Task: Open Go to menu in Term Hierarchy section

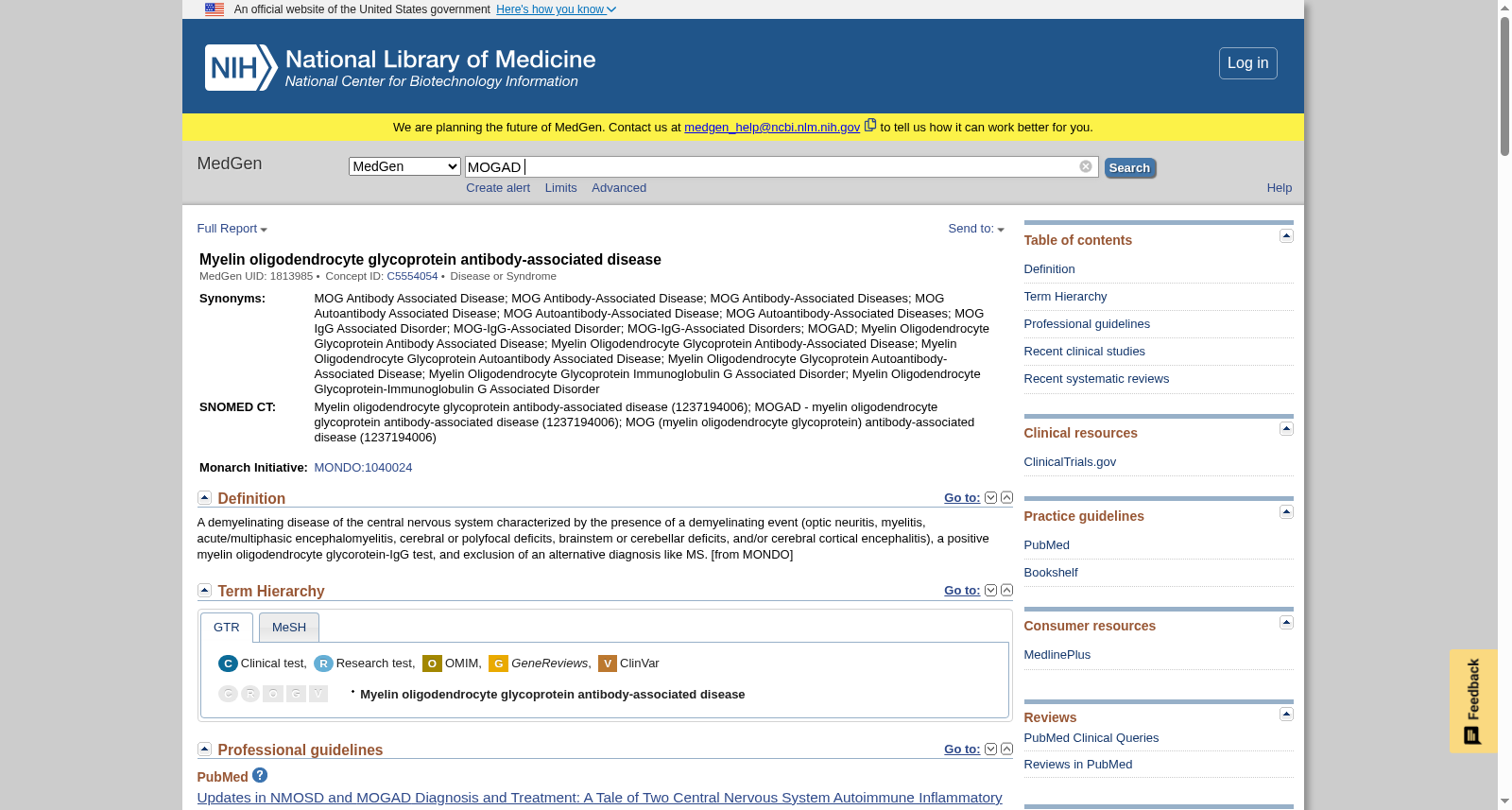Action: click(x=962, y=591)
